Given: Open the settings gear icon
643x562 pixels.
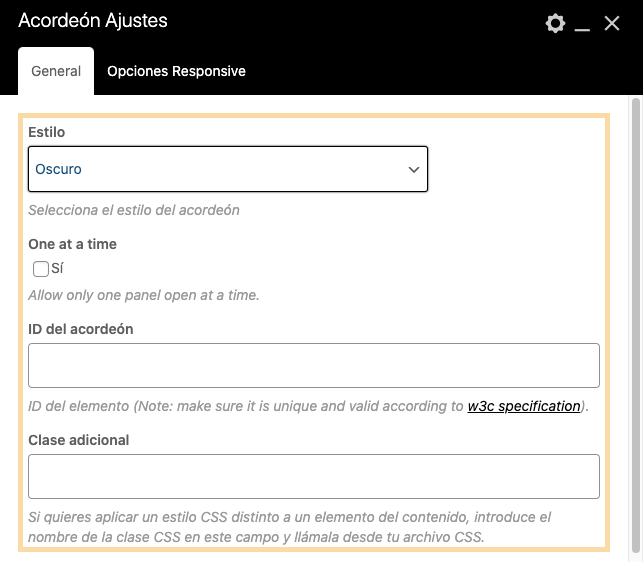Looking at the screenshot, I should click(x=555, y=23).
